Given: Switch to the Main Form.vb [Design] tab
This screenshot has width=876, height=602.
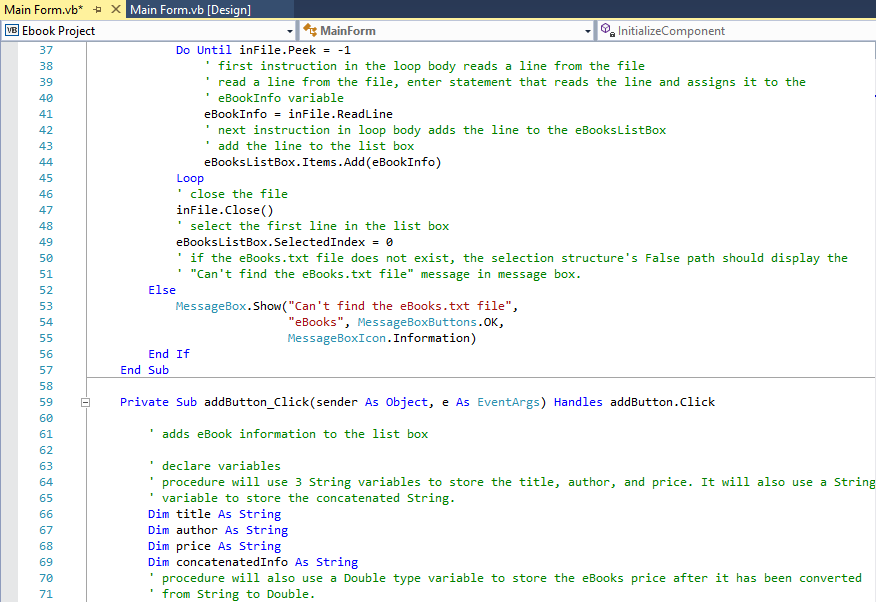Looking at the screenshot, I should 210,8.
